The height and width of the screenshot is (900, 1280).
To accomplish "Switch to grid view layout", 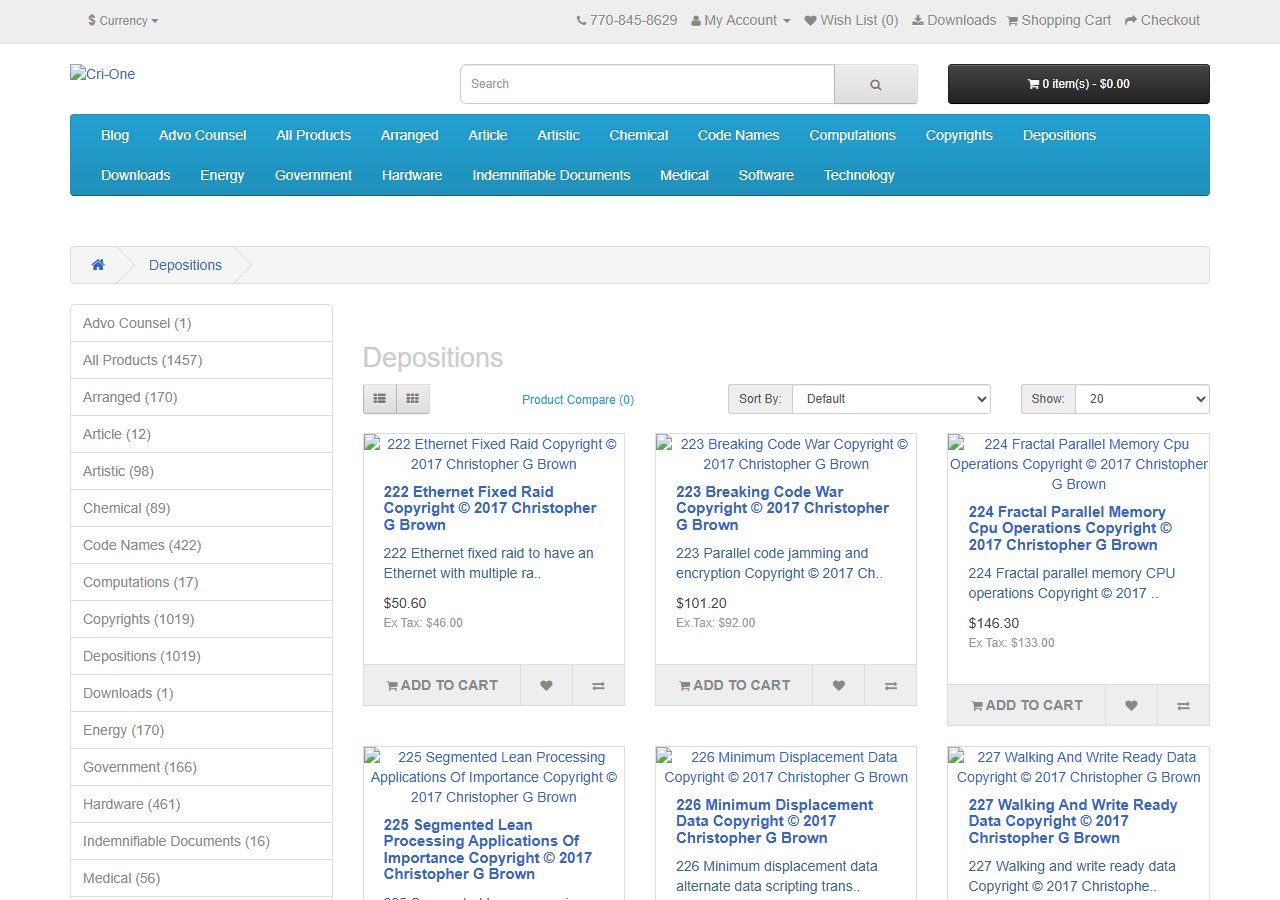I will (413, 399).
